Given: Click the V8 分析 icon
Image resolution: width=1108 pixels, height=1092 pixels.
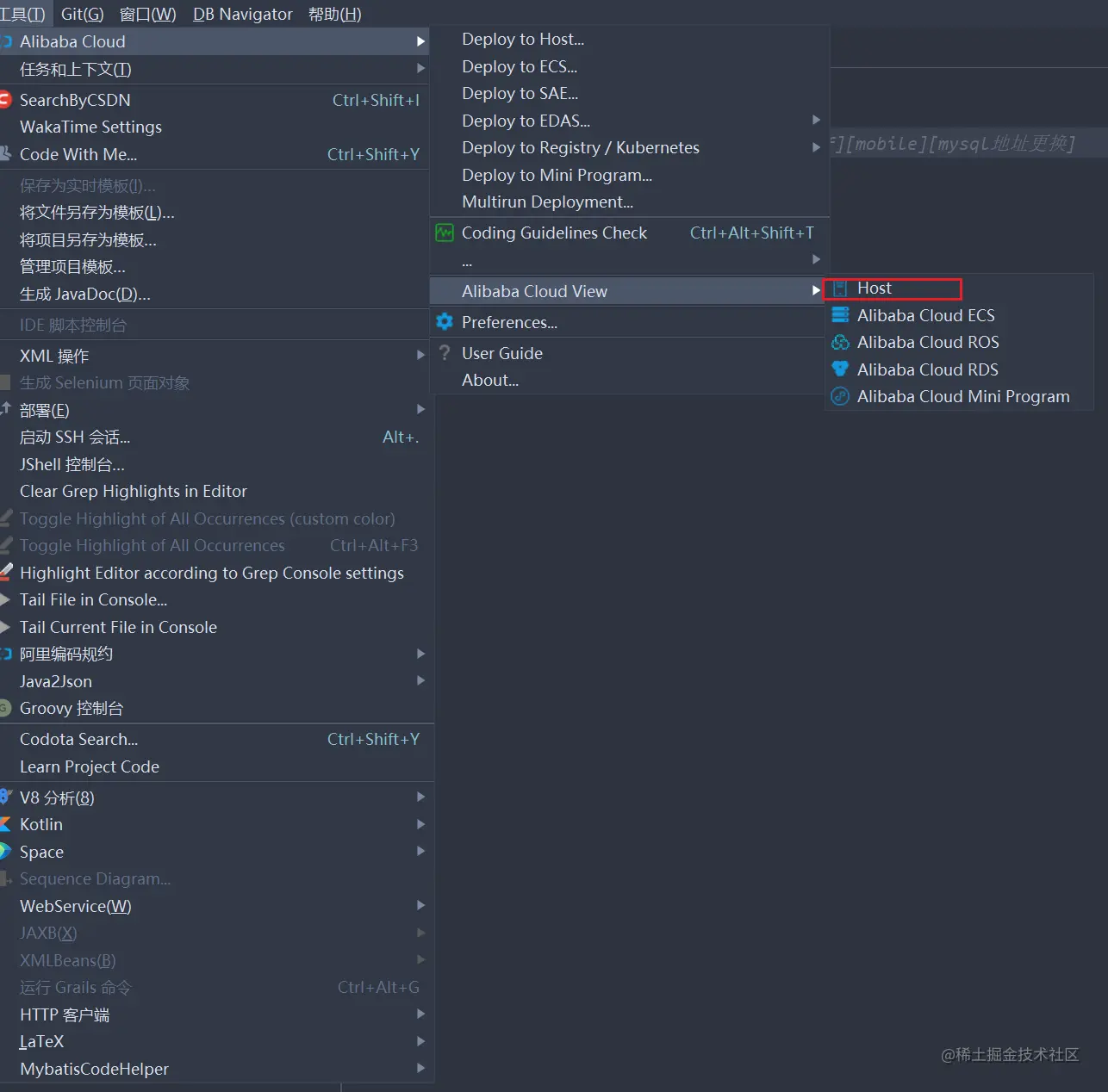Looking at the screenshot, I should click(5, 797).
